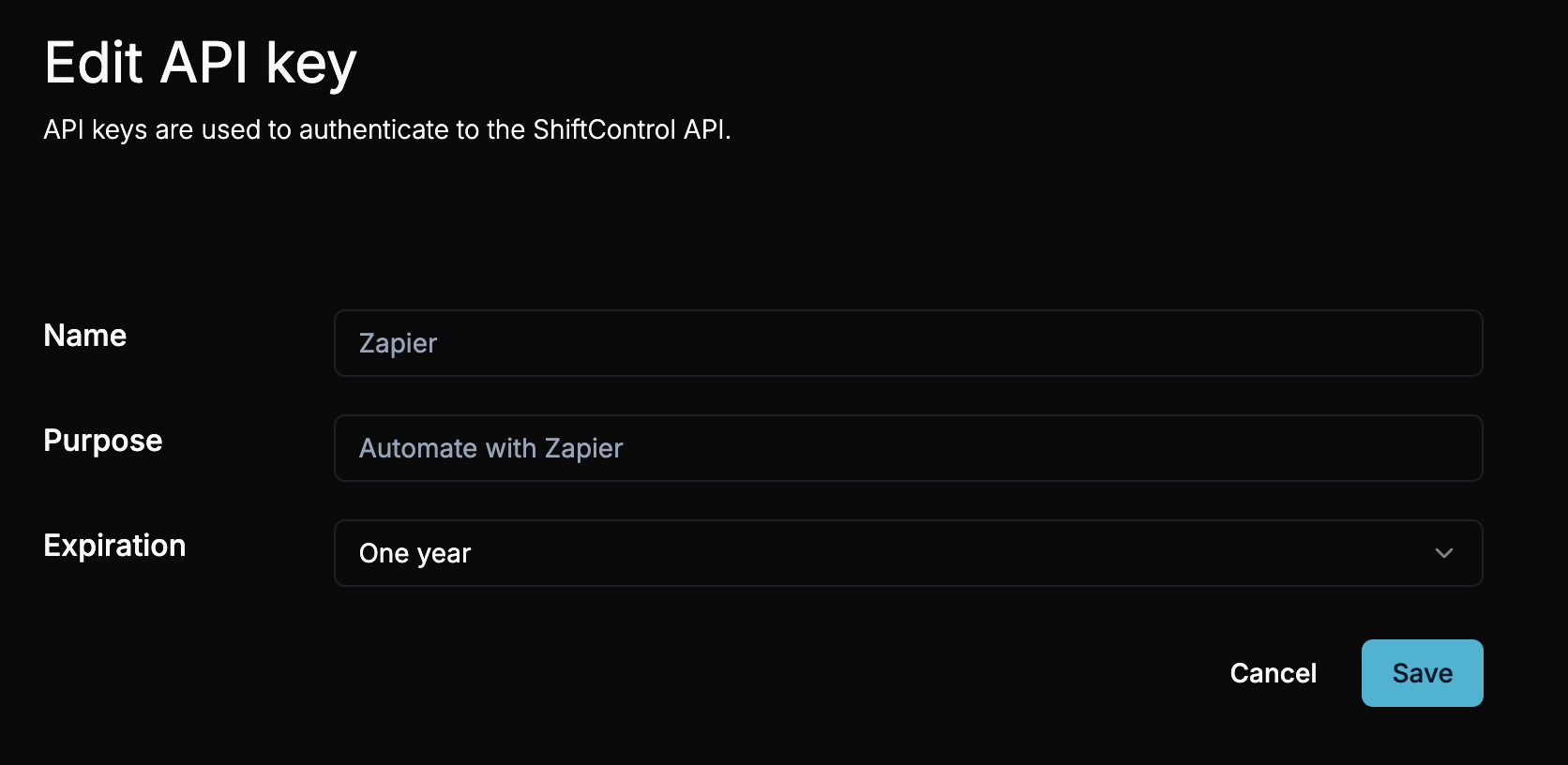Click the empty right side of Purpose field
This screenshot has height=765, width=1568.
click(x=1219, y=448)
